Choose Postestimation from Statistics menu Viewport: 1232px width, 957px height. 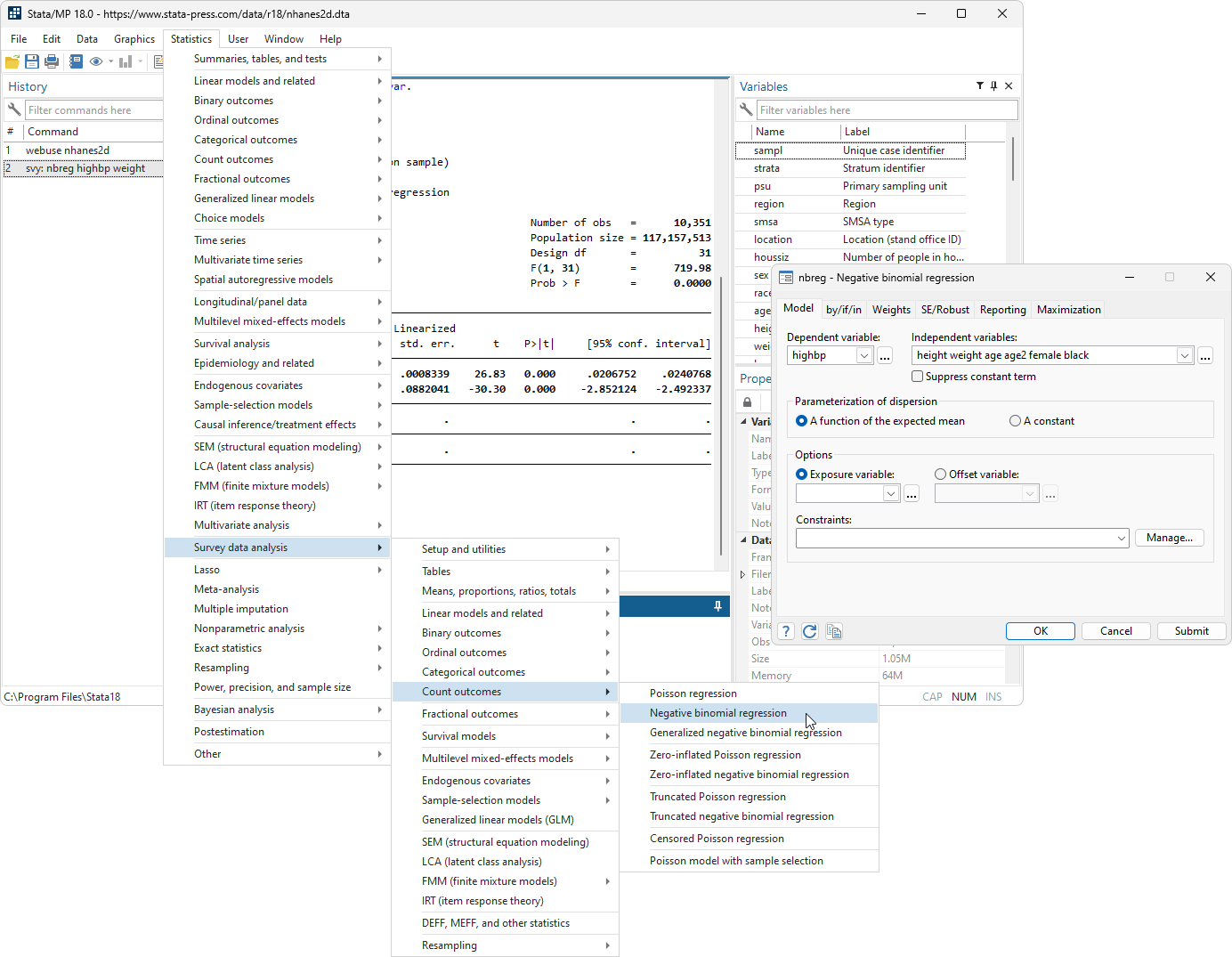click(277, 732)
